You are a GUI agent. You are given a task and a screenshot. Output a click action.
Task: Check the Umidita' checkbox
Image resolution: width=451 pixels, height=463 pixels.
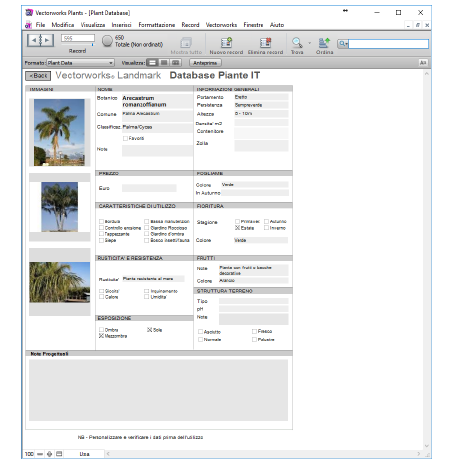point(147,297)
